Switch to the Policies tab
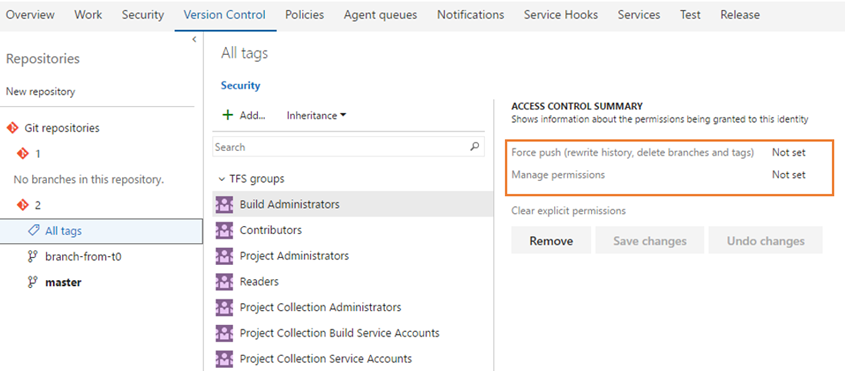Image resolution: width=845 pixels, height=371 pixels. [x=304, y=15]
